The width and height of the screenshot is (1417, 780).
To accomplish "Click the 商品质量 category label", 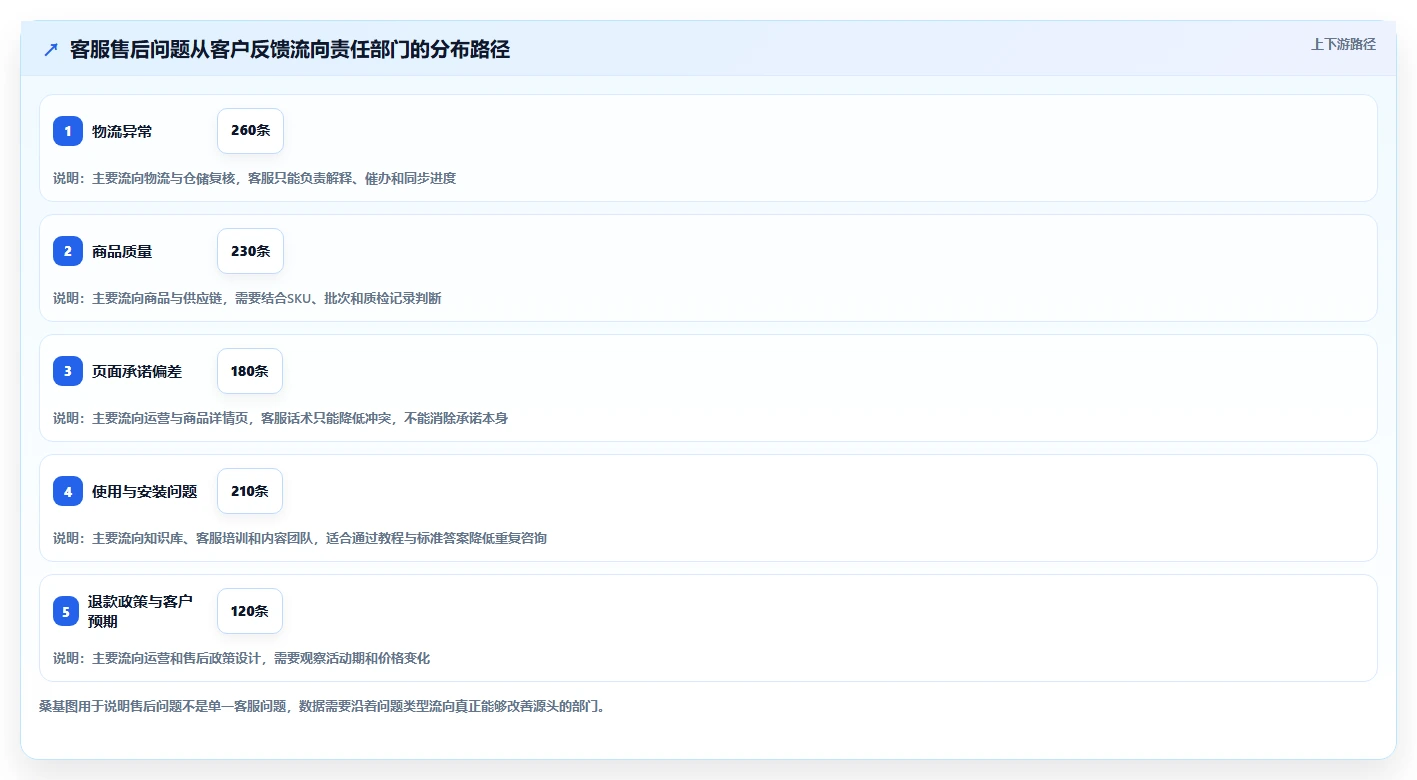I will pyautogui.click(x=122, y=251).
